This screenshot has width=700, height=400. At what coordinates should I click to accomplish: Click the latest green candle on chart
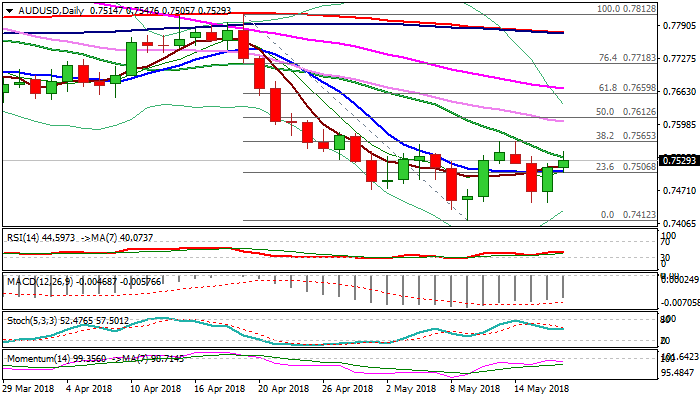pos(564,162)
